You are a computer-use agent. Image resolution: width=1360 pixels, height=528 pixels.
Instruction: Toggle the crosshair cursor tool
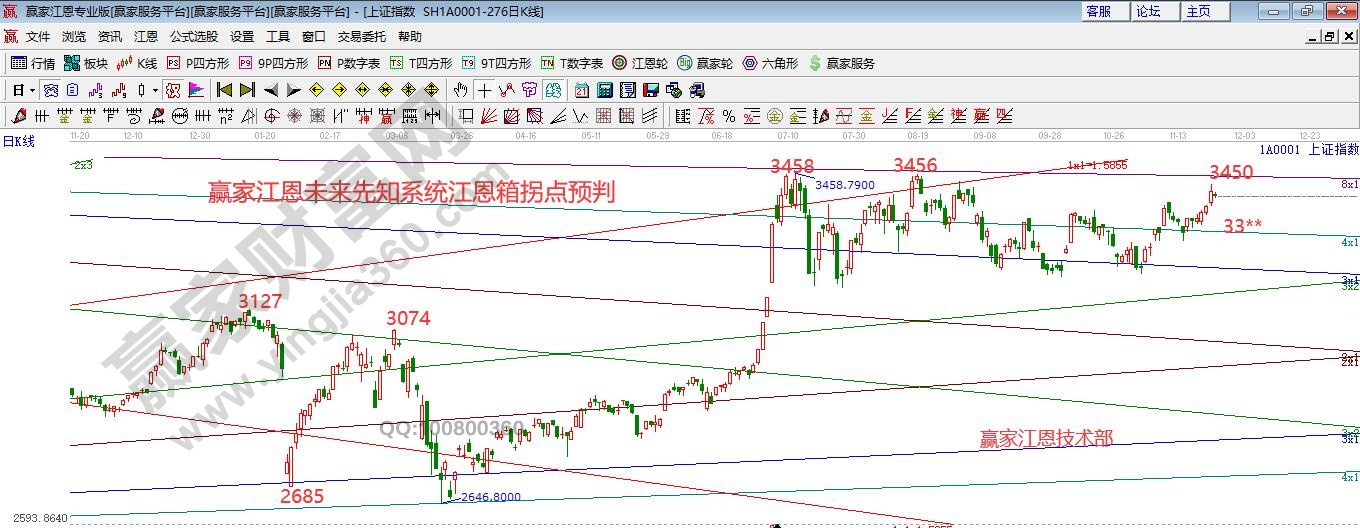coord(484,90)
